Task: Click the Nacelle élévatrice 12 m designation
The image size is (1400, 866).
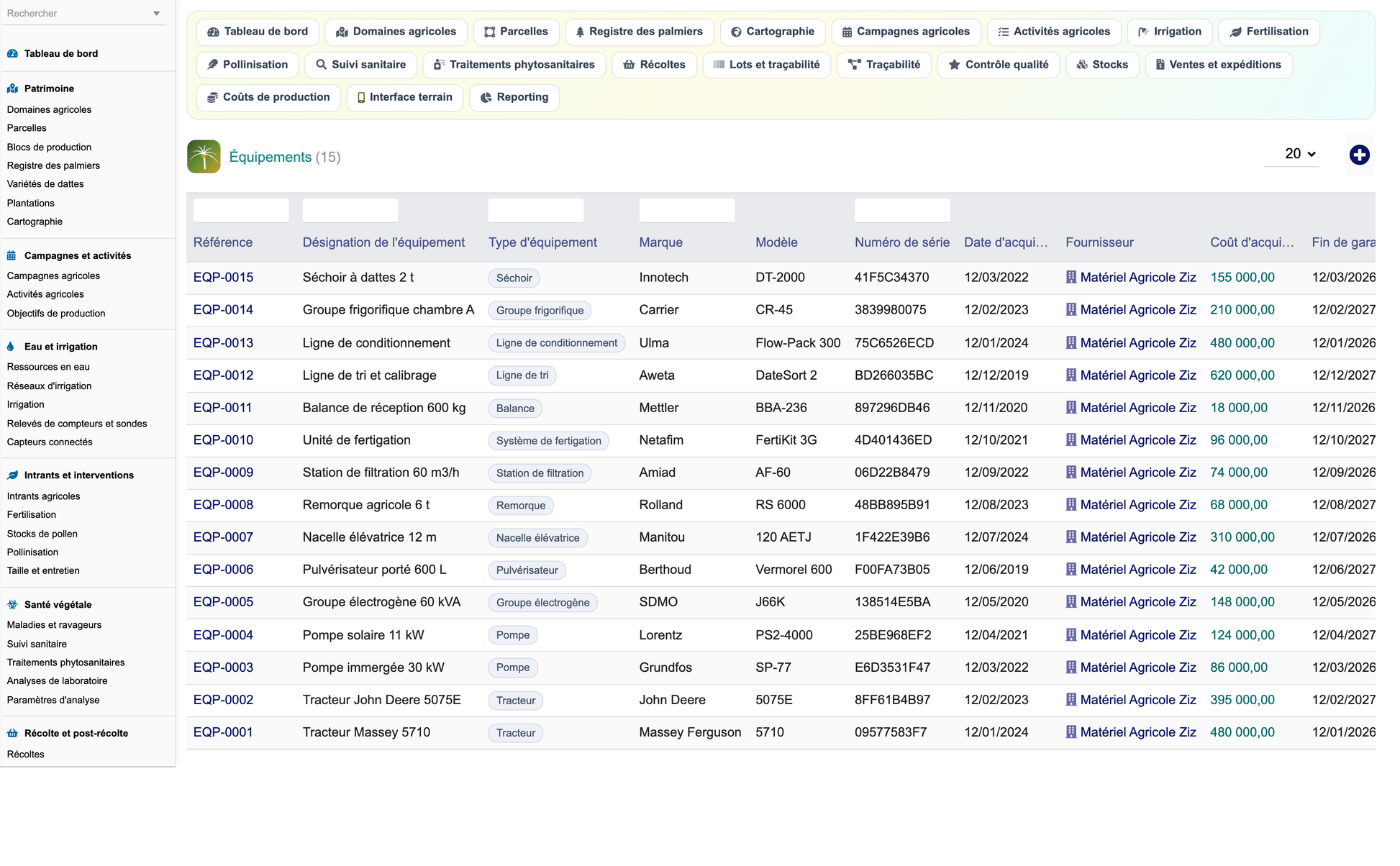Action: tap(369, 537)
